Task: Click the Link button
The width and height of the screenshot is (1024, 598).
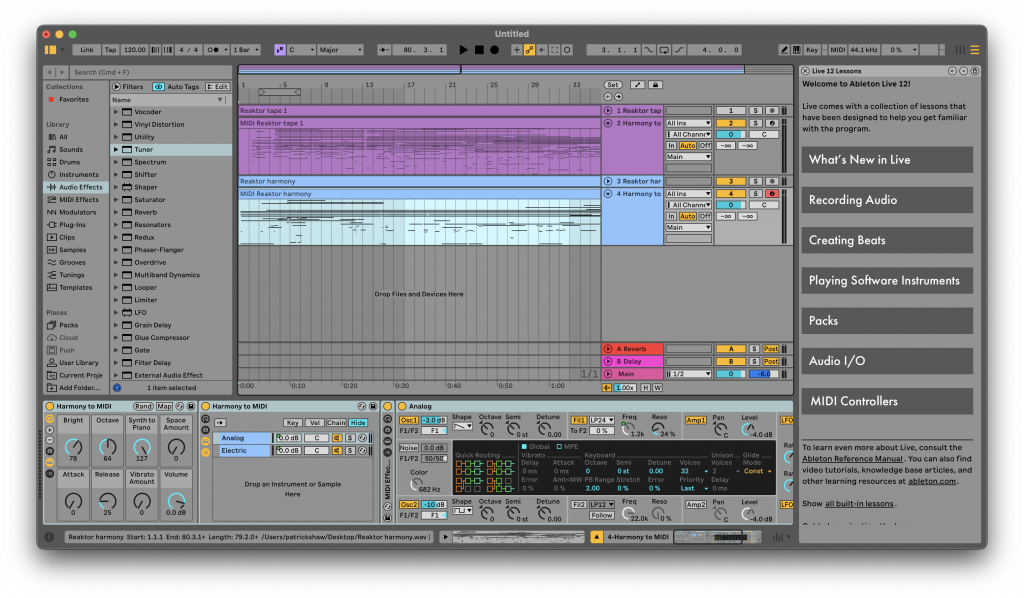Action: coord(87,50)
